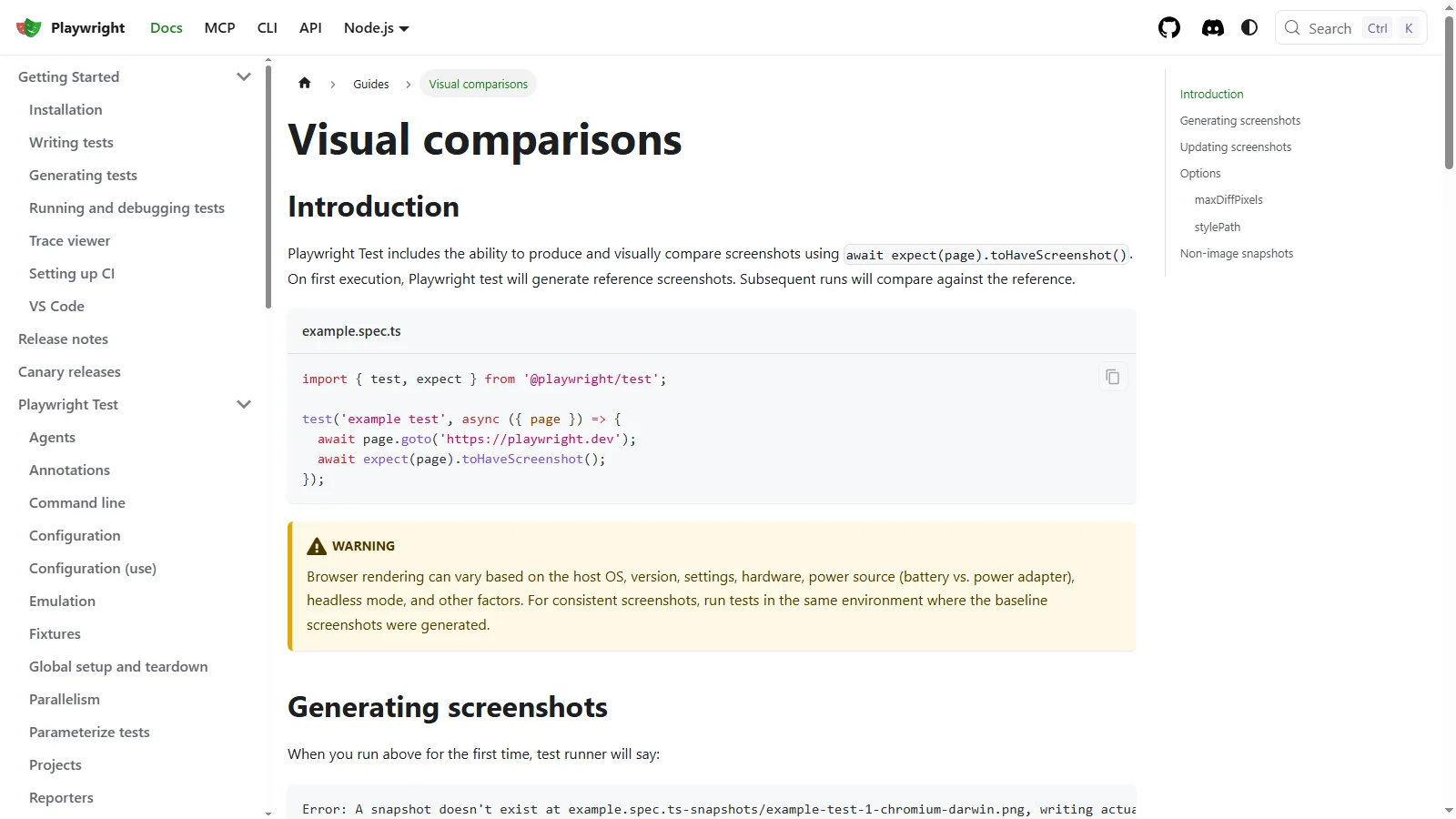The width and height of the screenshot is (1456, 819).
Task: Open the MCP menu item
Action: 220,28
